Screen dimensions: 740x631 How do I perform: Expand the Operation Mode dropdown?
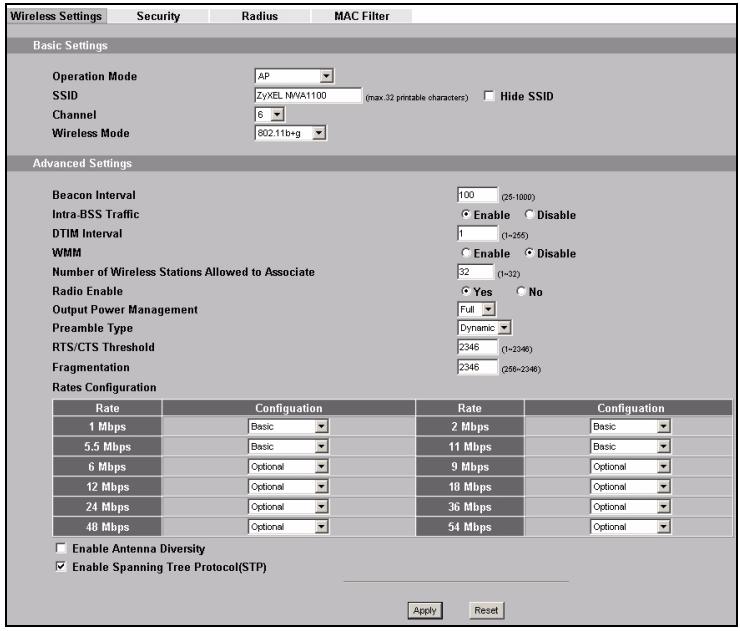294,76
